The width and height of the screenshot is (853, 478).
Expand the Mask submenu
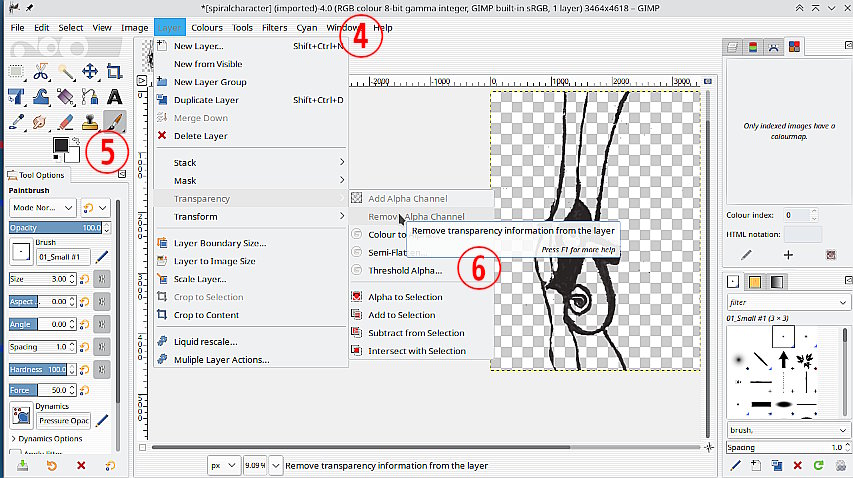tap(251, 181)
